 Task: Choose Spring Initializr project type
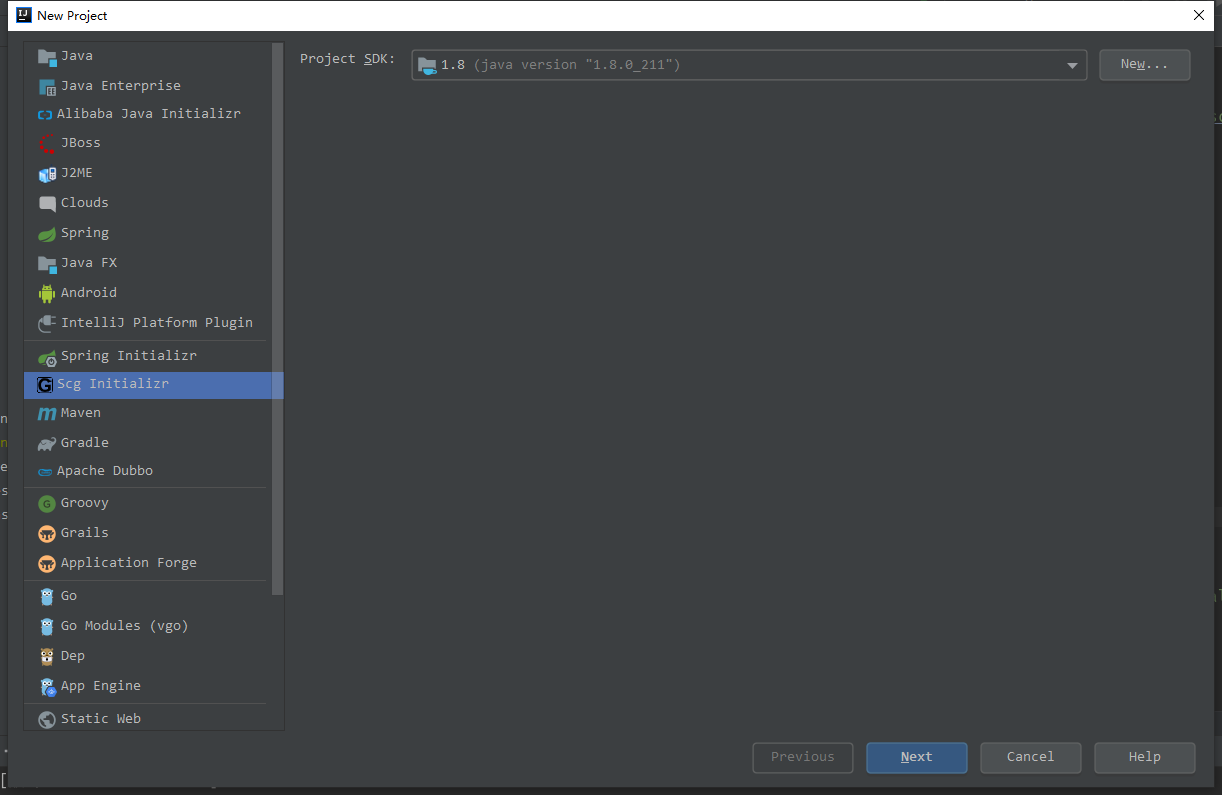(x=128, y=356)
